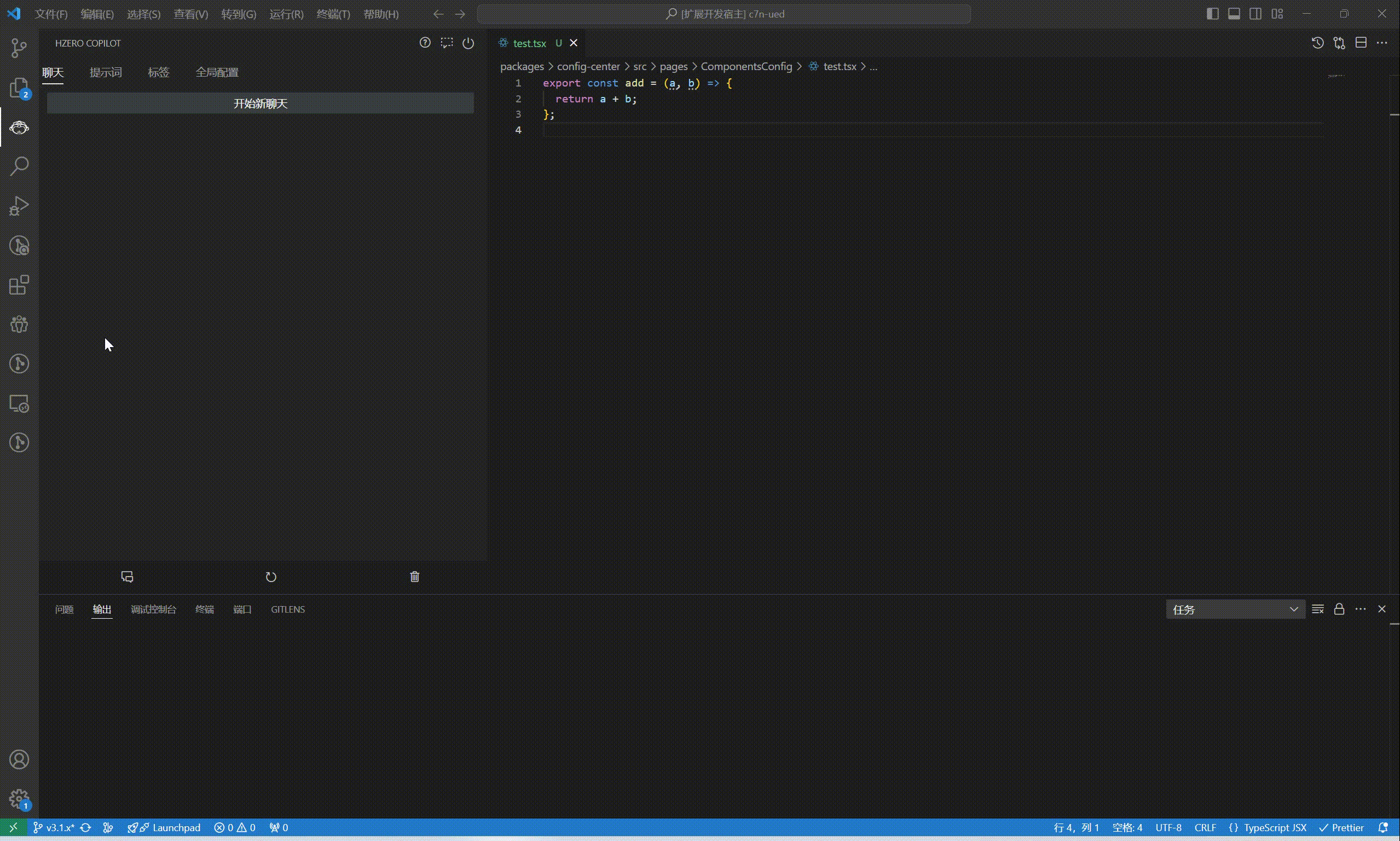1400x841 pixels.
Task: Expand the ComponentsConfig breadcrumb
Action: [747, 67]
